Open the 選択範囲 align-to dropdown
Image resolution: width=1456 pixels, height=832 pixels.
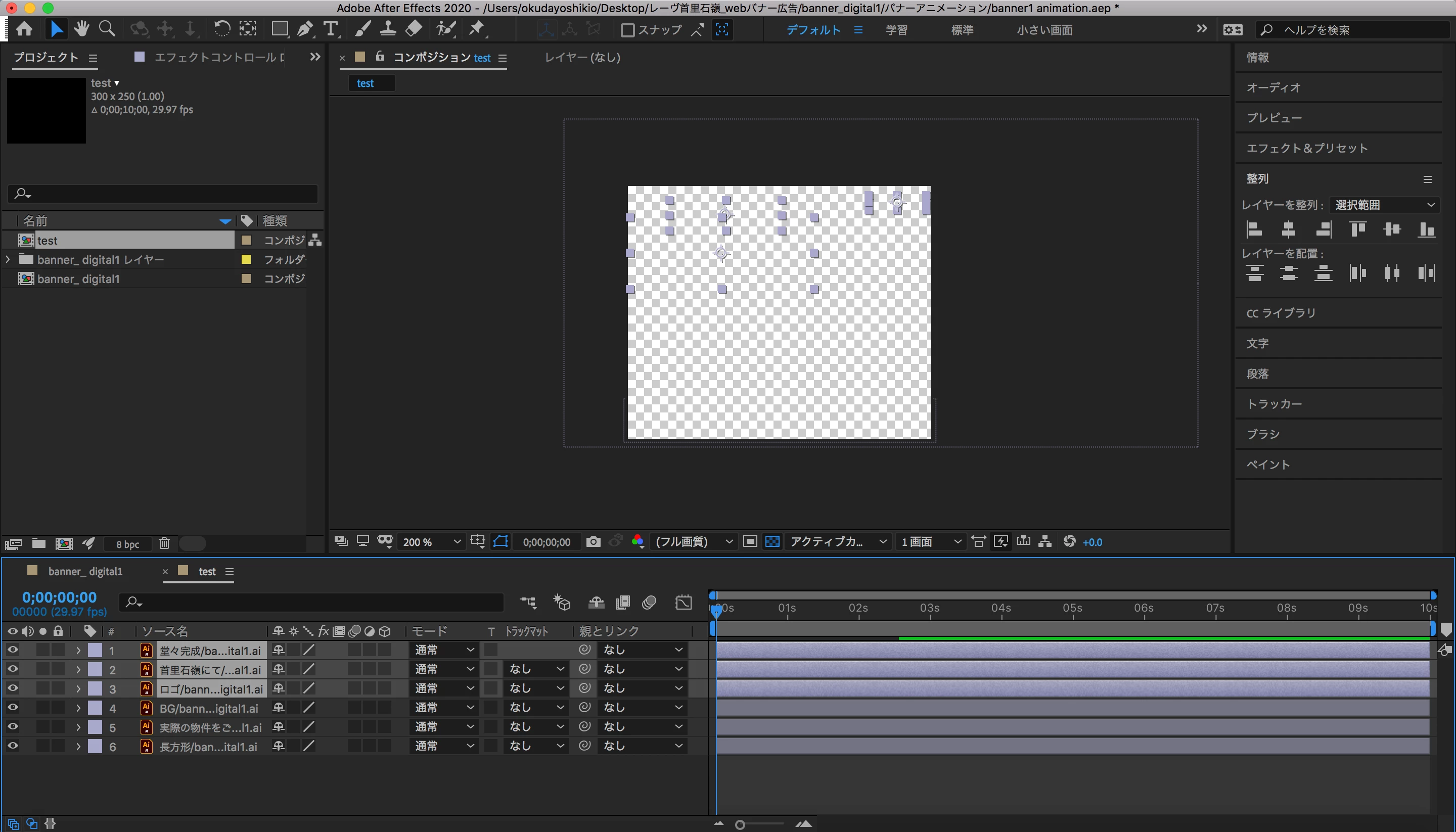(x=1383, y=205)
